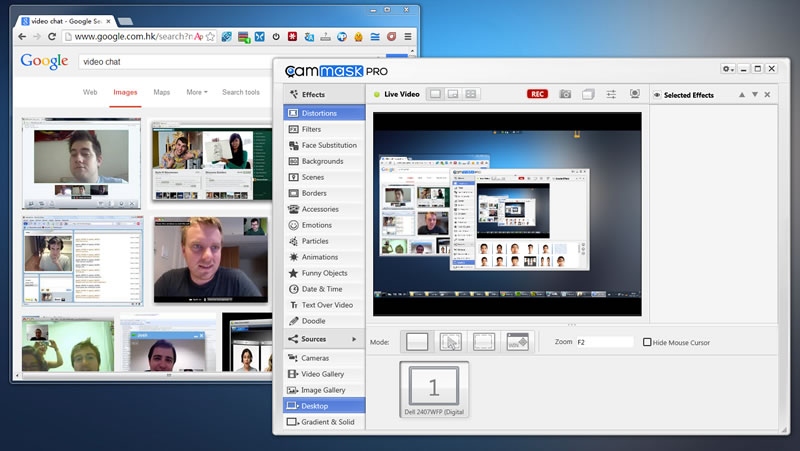The width and height of the screenshot is (800, 451).
Task: Click the Google logo
Action: click(44, 61)
